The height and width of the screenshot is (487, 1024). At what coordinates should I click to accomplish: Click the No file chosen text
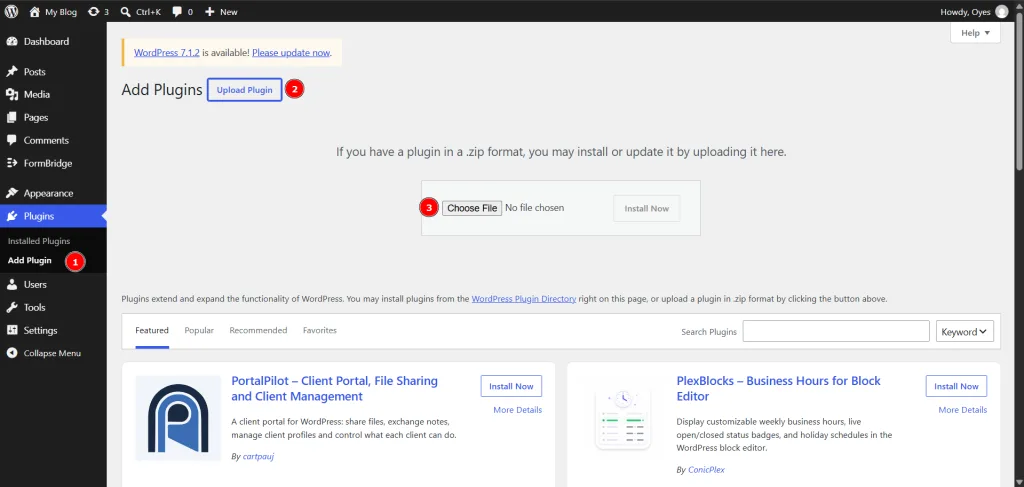coord(535,208)
